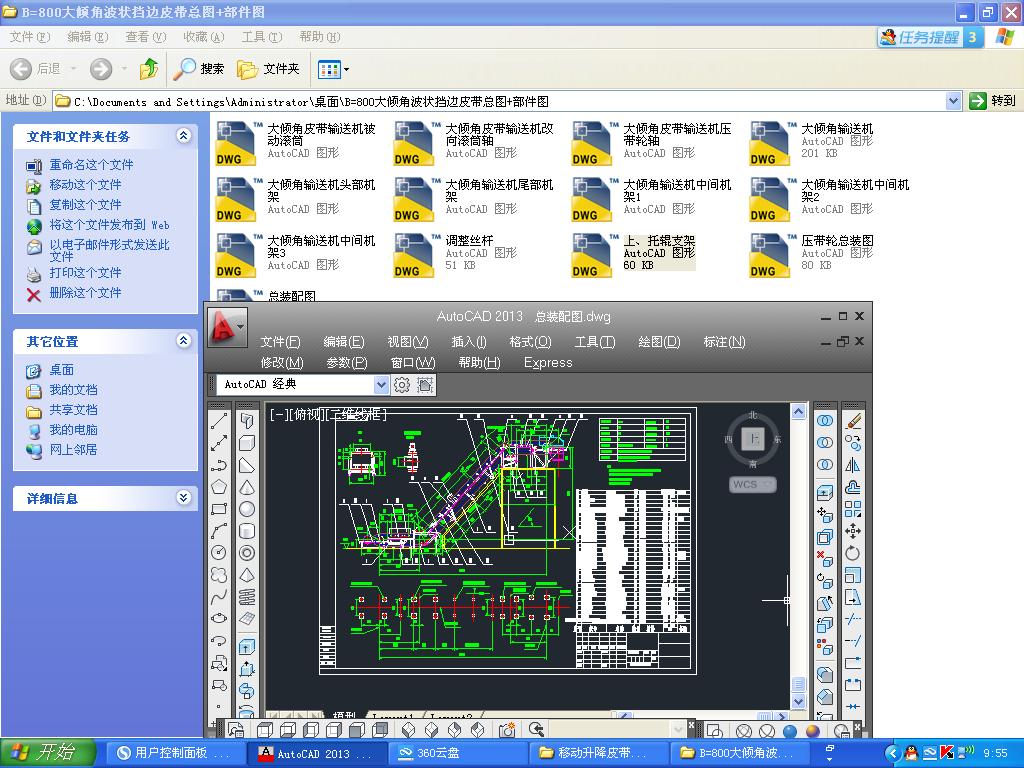
Task: Select the Mirror tool in the modify toolbar
Action: pyautogui.click(x=853, y=465)
